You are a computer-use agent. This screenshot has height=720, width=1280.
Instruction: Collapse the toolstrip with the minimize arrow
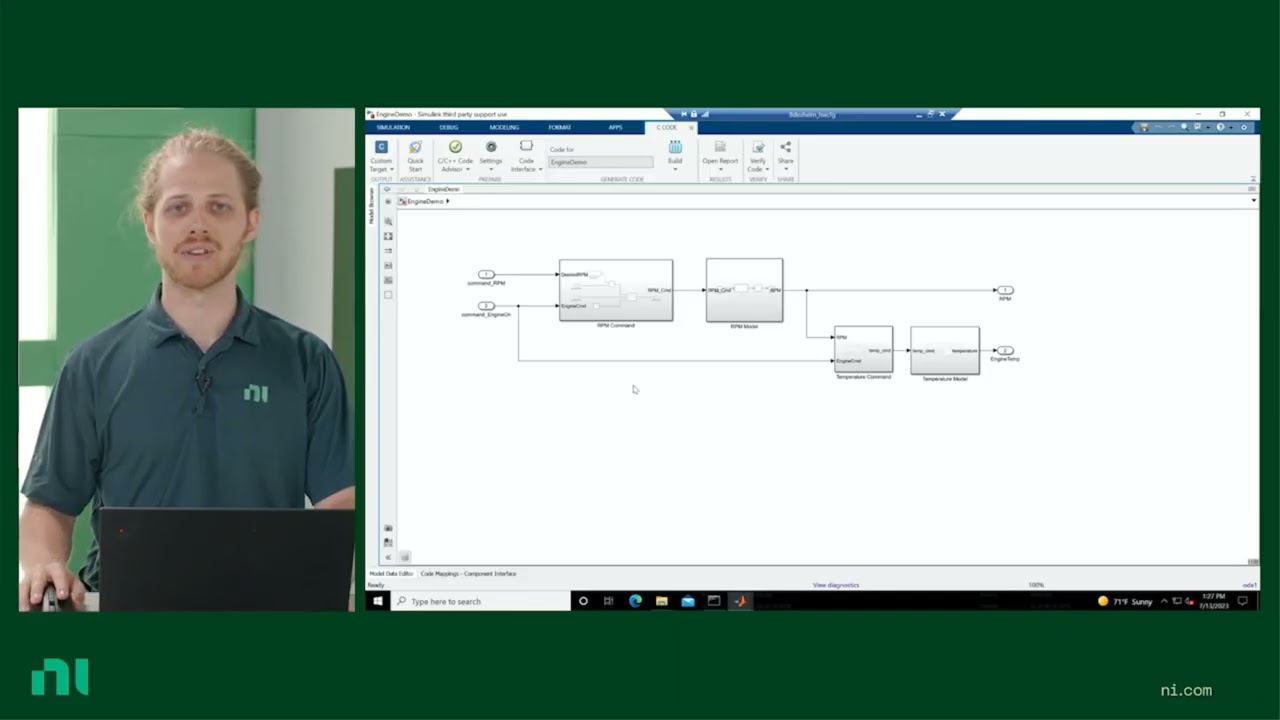pos(1253,179)
